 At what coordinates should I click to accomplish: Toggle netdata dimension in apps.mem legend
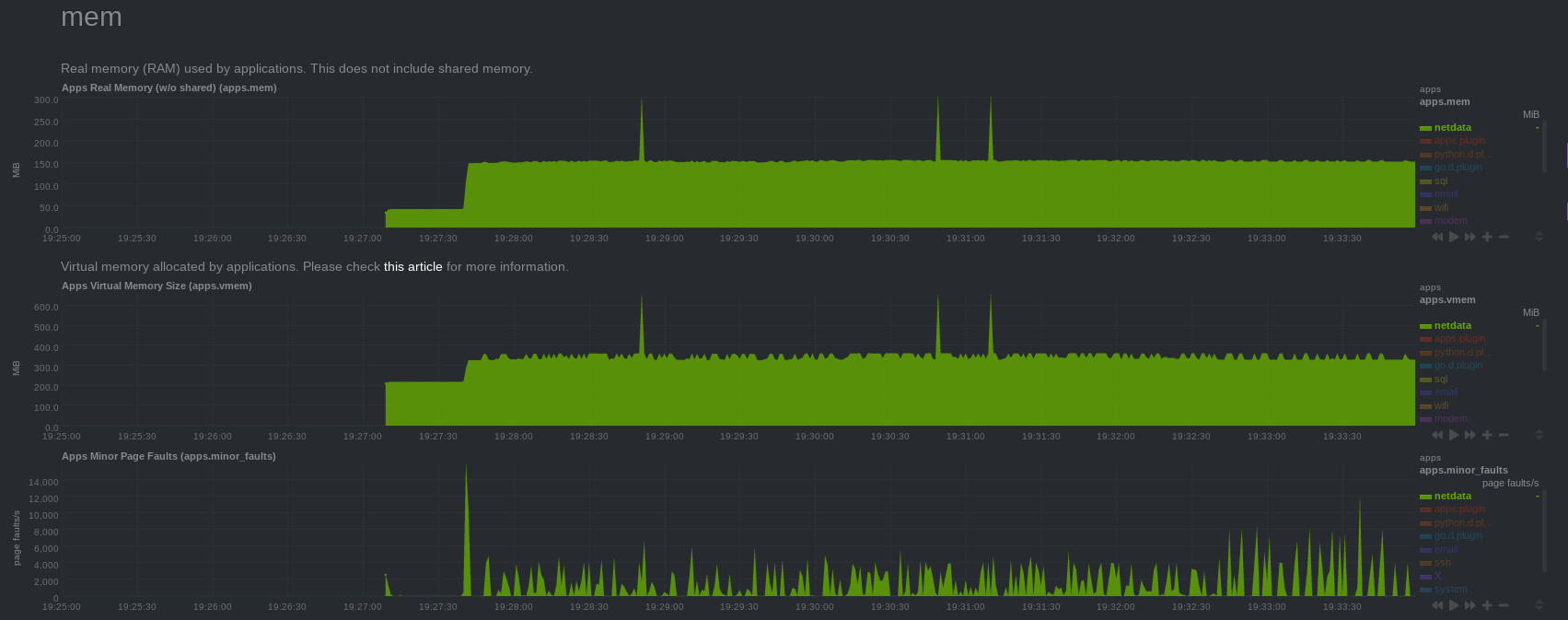point(1452,127)
